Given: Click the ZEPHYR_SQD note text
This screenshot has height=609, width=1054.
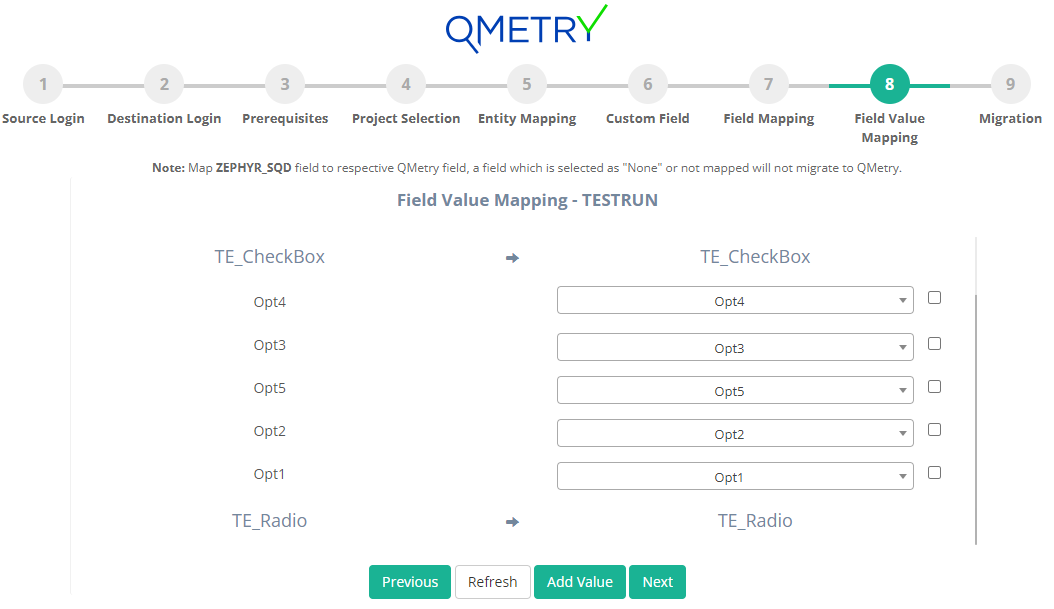Looking at the screenshot, I should [x=527, y=168].
